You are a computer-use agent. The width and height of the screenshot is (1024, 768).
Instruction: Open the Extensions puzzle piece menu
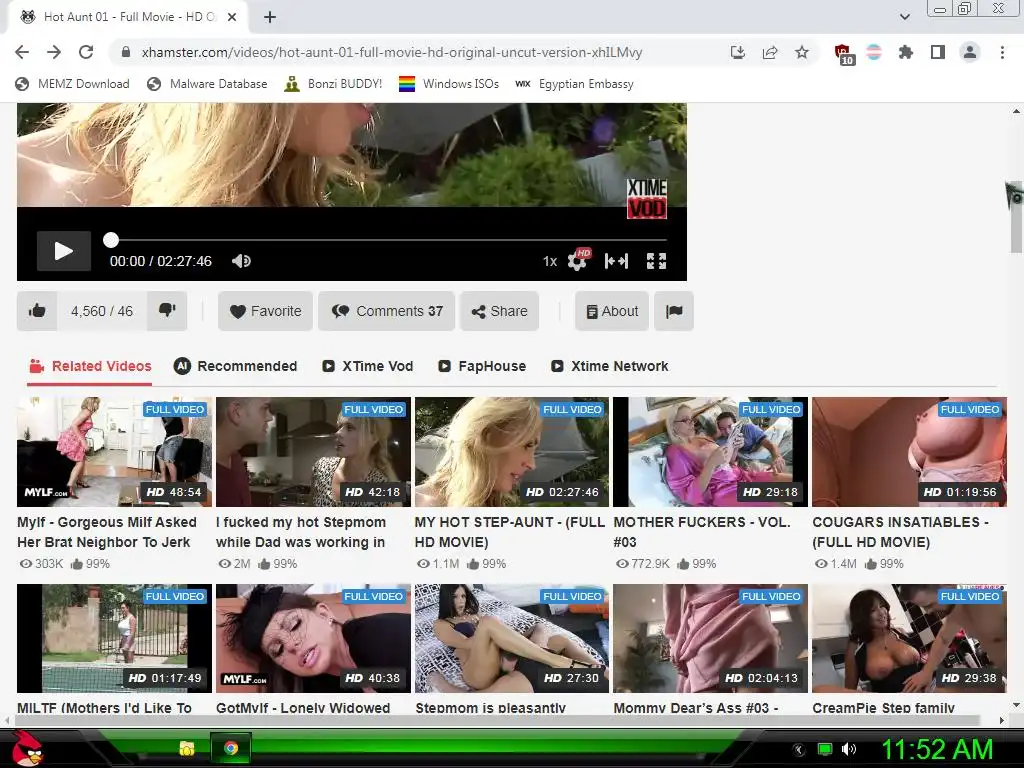pyautogui.click(x=906, y=52)
